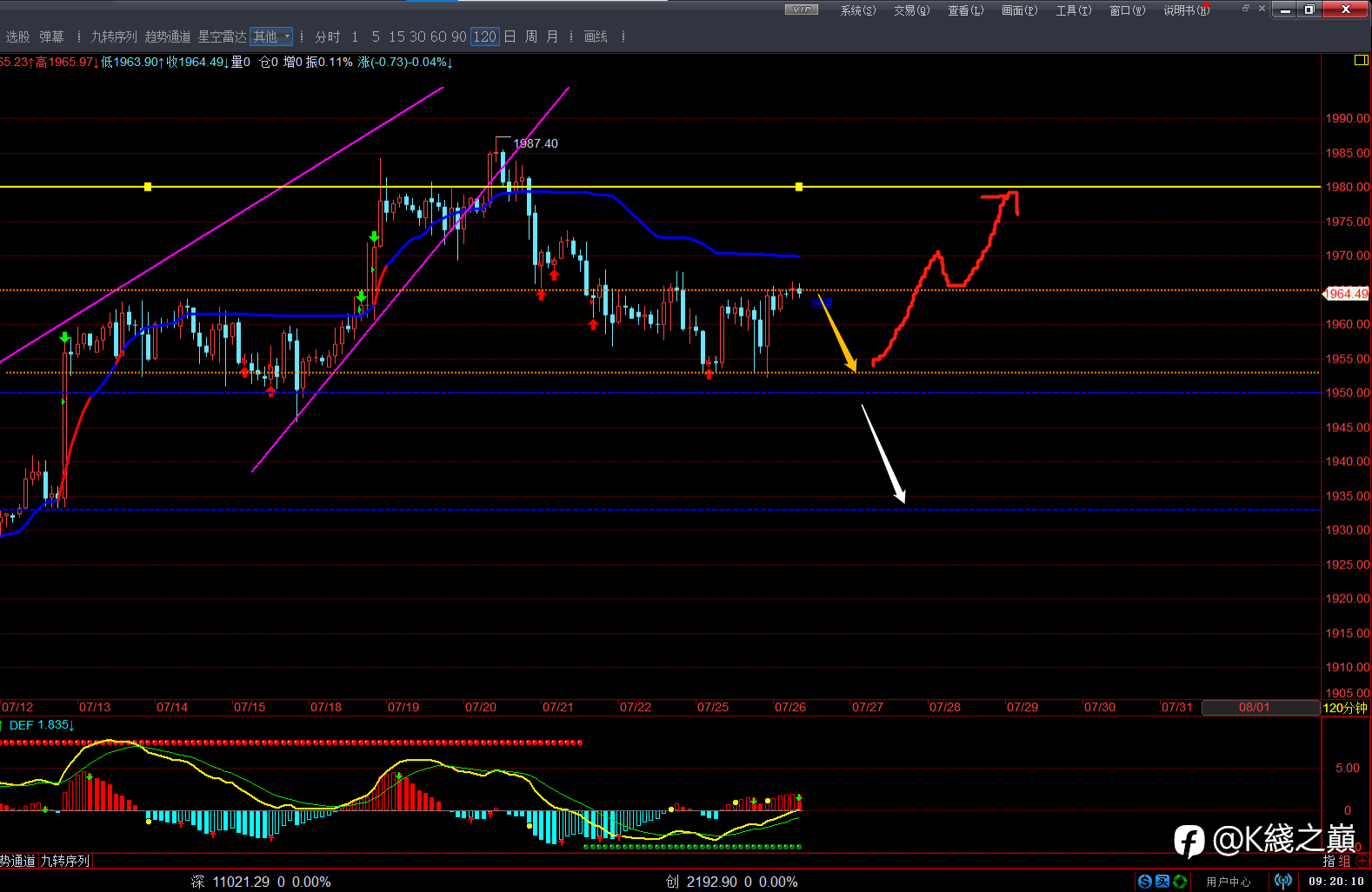Viewport: 1372px width, 892px height.
Task: Switch to 周 weekly period
Action: click(x=531, y=37)
